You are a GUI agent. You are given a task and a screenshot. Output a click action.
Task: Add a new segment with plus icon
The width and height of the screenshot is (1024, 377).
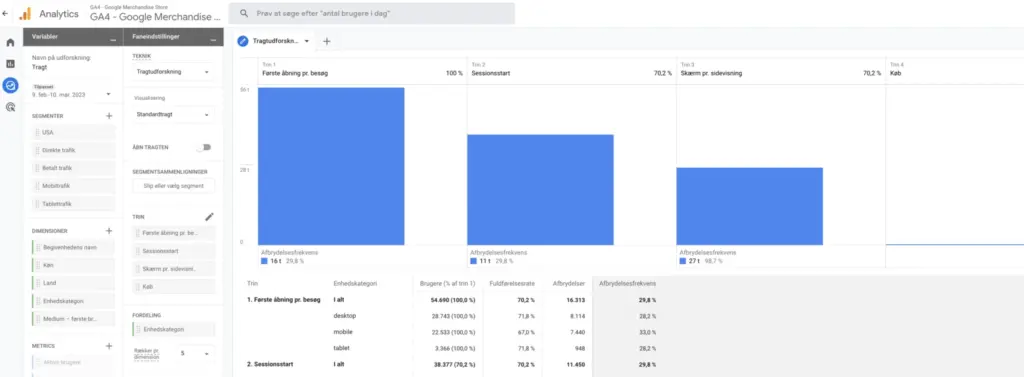tap(109, 116)
